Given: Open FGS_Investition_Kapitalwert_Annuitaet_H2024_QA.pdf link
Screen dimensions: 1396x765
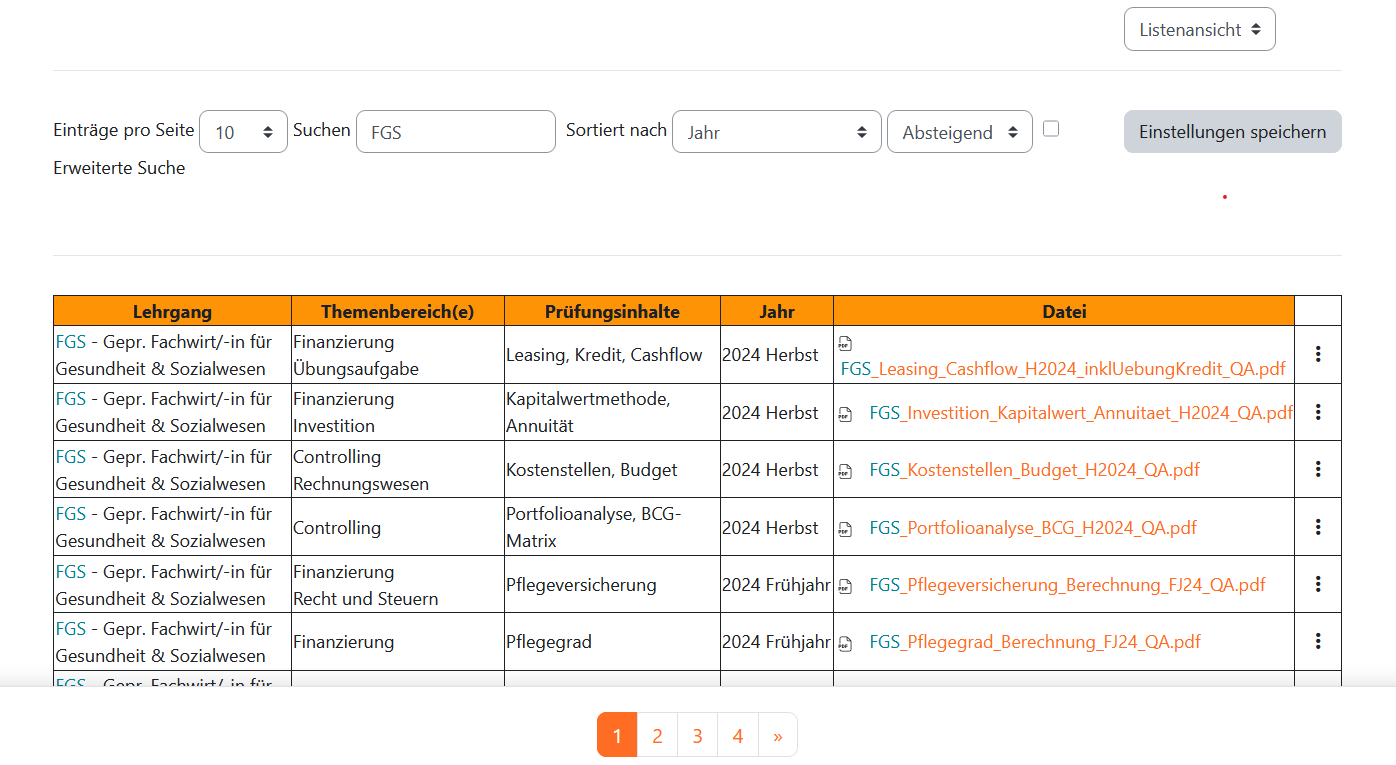Looking at the screenshot, I should pyautogui.click(x=1080, y=412).
